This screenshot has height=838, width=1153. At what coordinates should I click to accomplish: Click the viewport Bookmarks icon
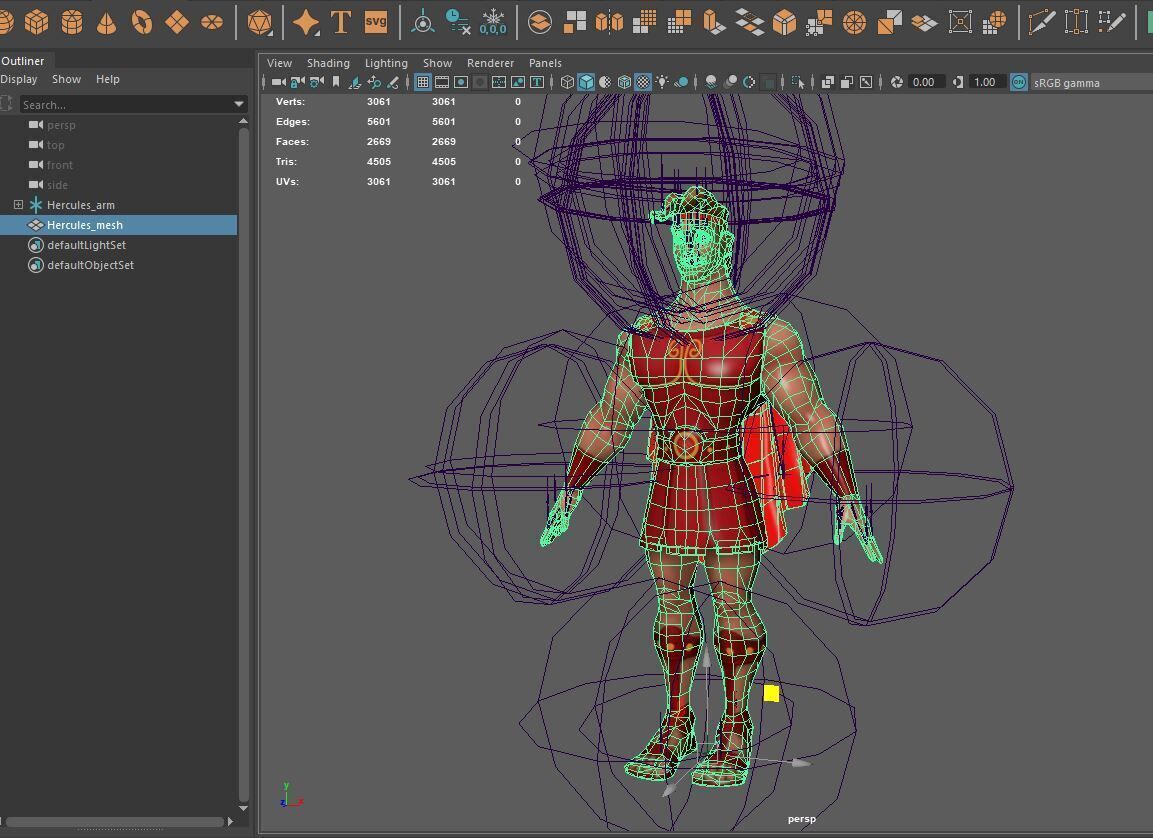pyautogui.click(x=336, y=82)
